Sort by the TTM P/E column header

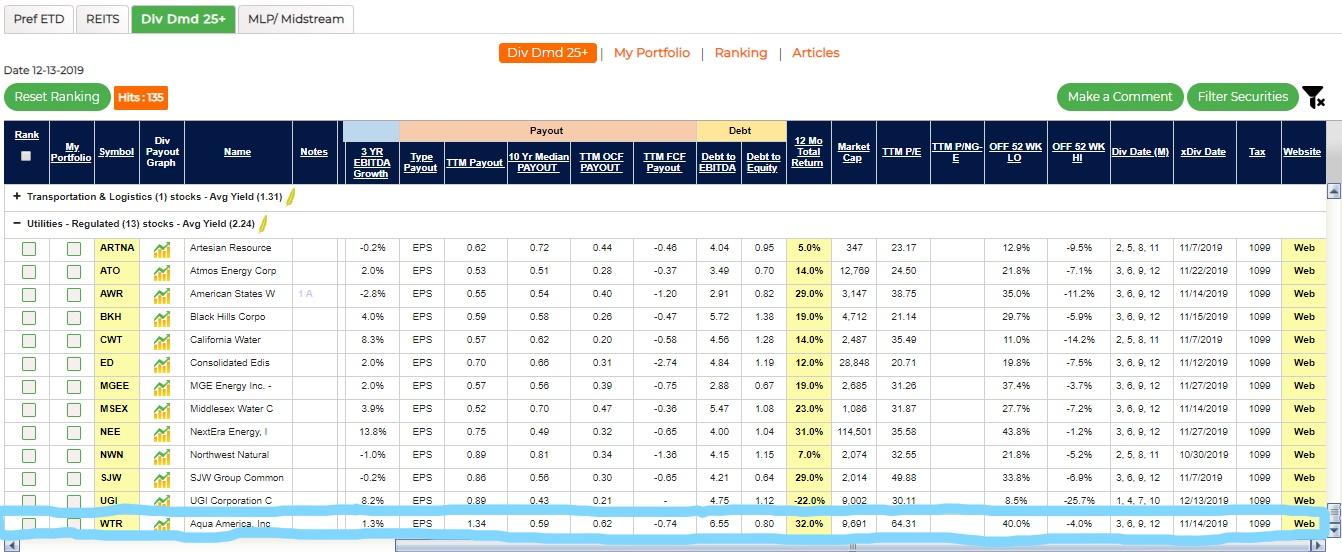(901, 152)
